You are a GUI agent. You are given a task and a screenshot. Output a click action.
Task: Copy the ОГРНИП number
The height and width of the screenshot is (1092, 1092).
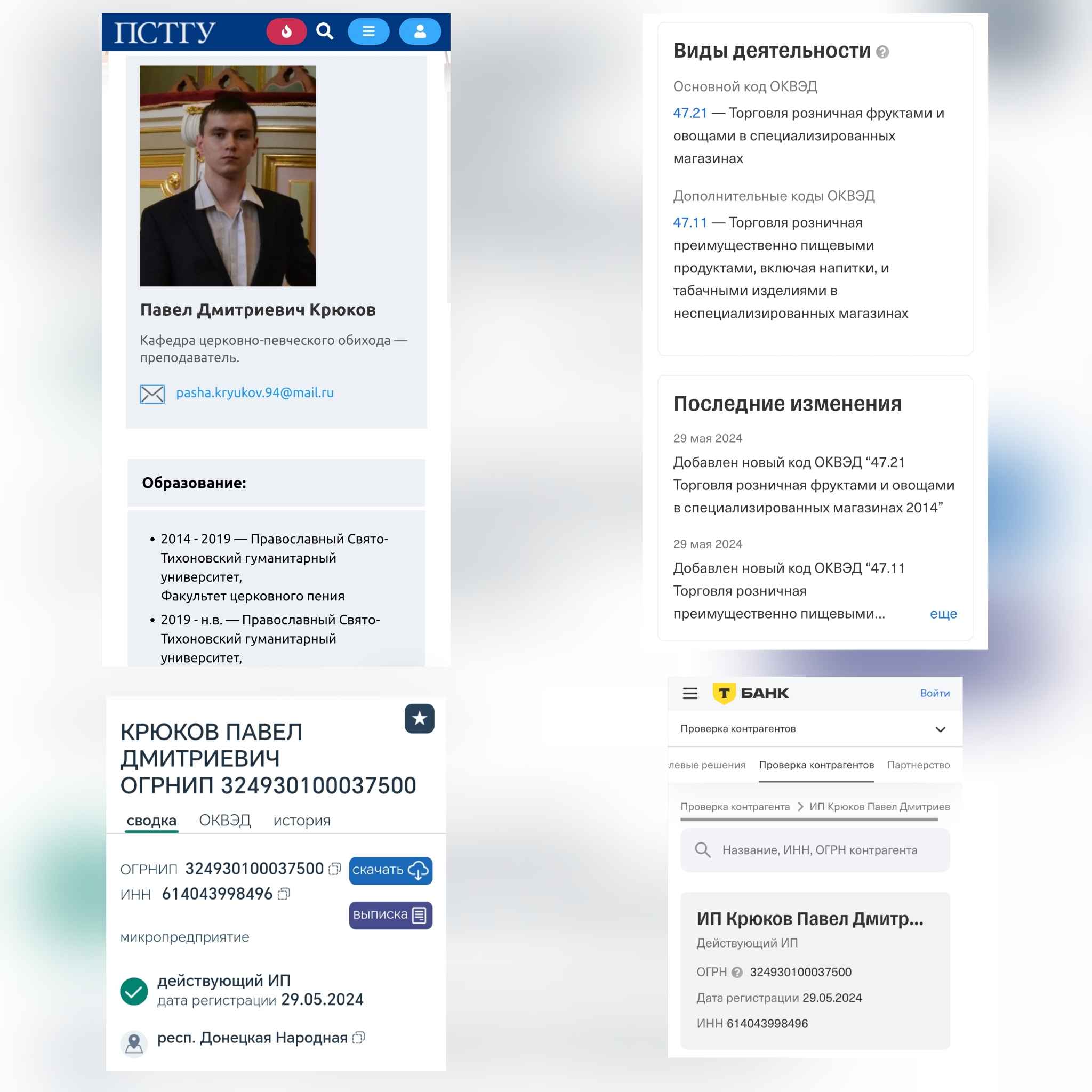(x=335, y=869)
